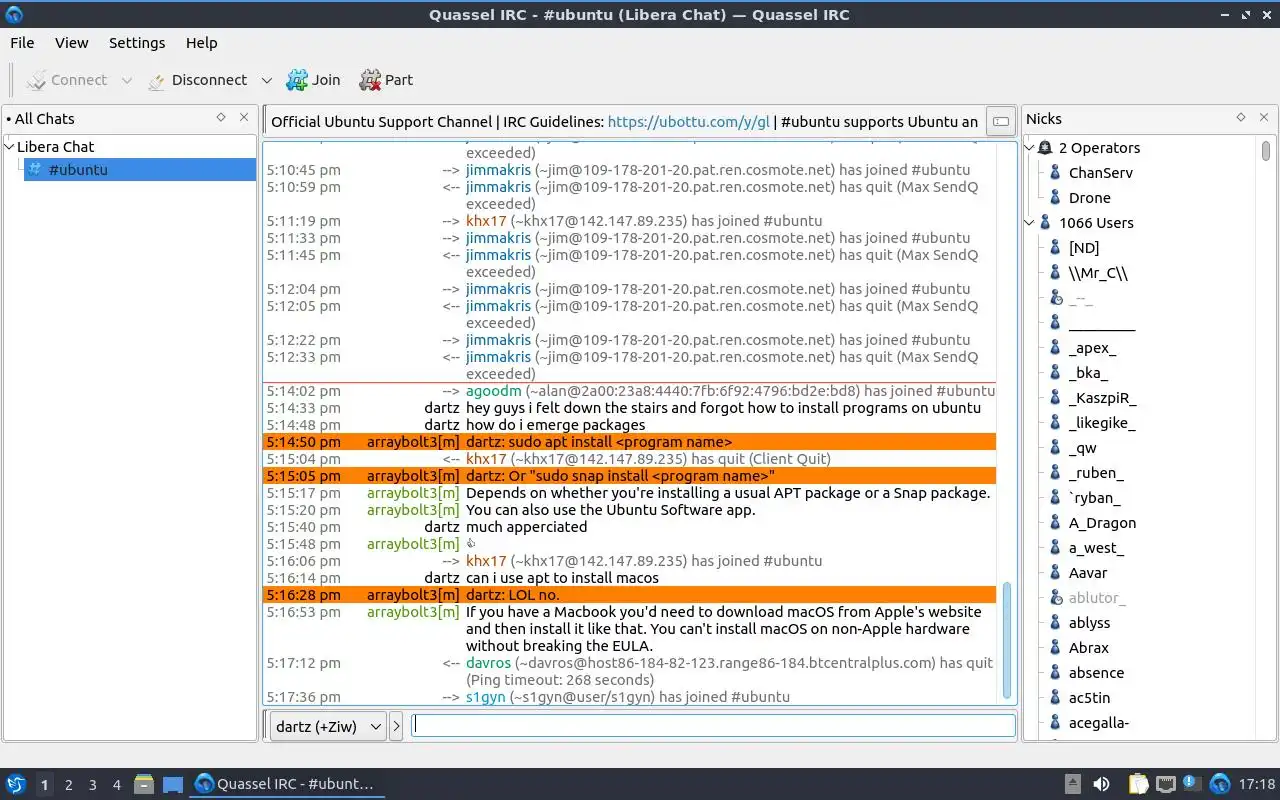The height and width of the screenshot is (800, 1280).
Task: Click the Quassel tray icon
Action: coord(1220,784)
